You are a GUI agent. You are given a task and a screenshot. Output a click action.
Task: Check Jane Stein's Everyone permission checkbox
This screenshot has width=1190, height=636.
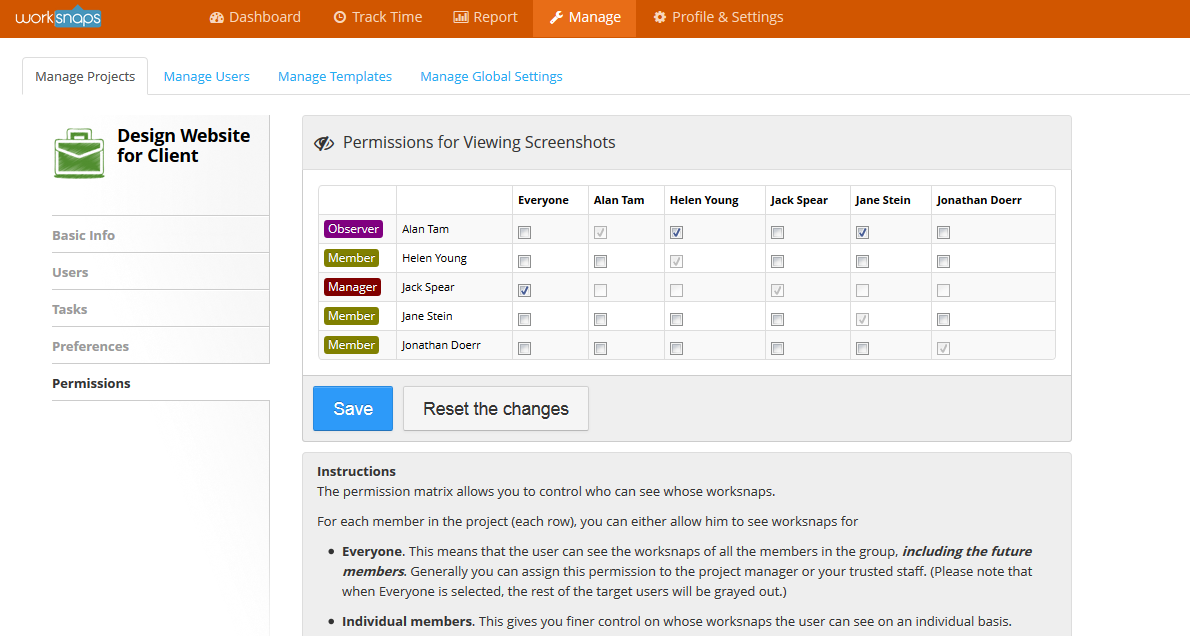click(x=524, y=318)
